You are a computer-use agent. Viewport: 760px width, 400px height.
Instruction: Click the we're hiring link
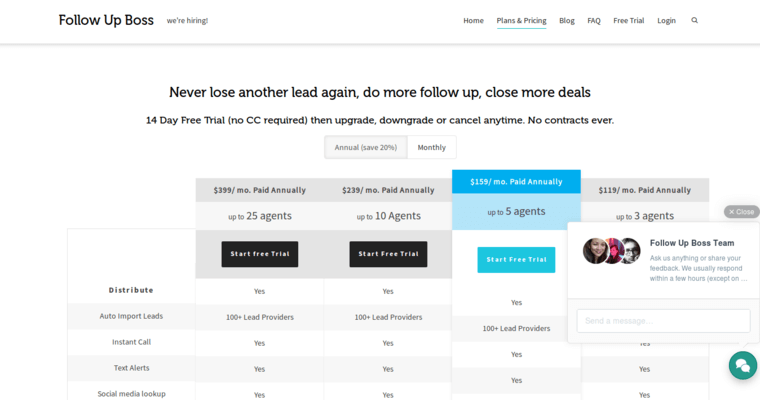point(187,20)
